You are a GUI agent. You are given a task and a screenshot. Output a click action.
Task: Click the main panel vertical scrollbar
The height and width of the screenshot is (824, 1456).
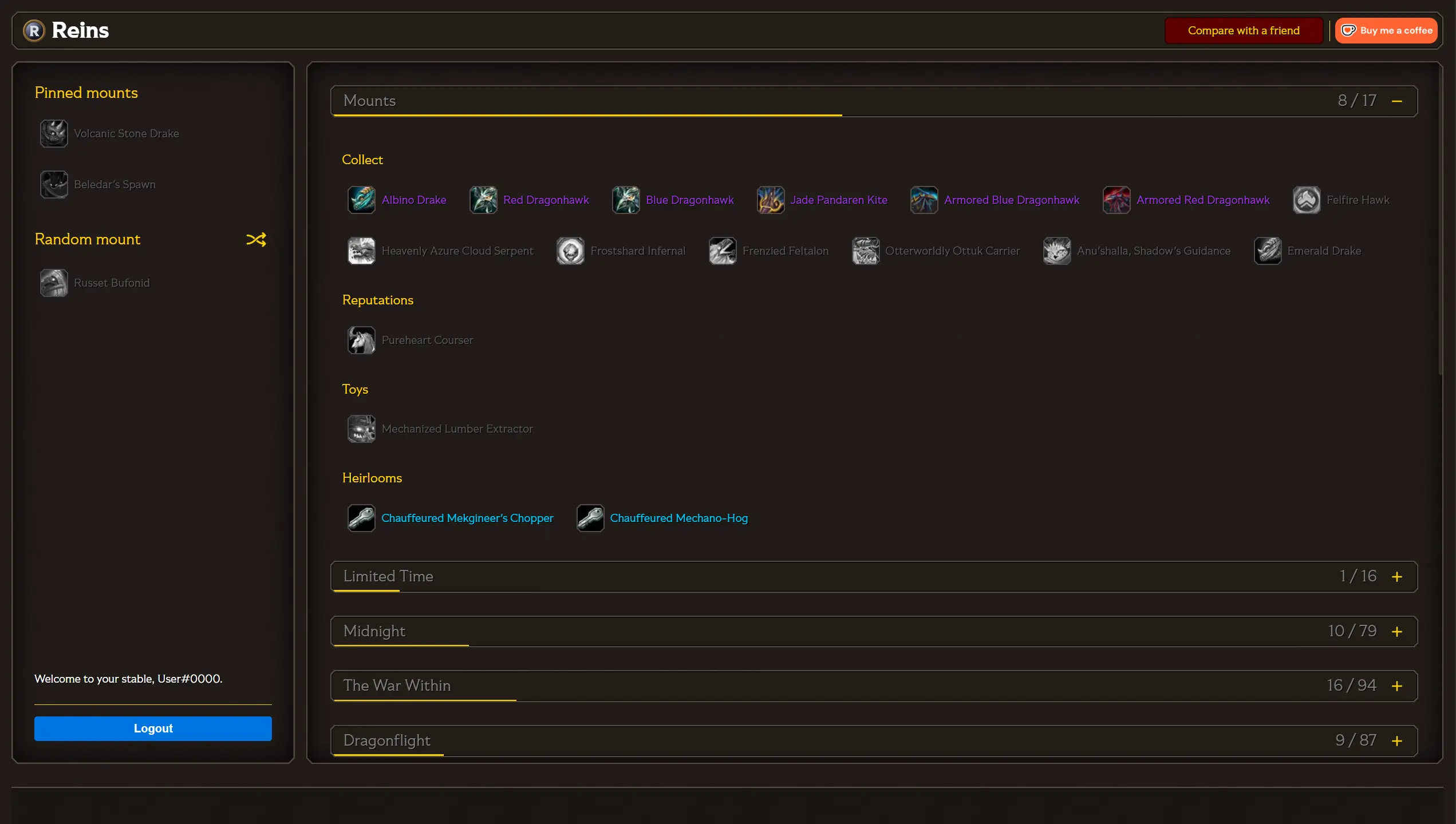(1440, 220)
